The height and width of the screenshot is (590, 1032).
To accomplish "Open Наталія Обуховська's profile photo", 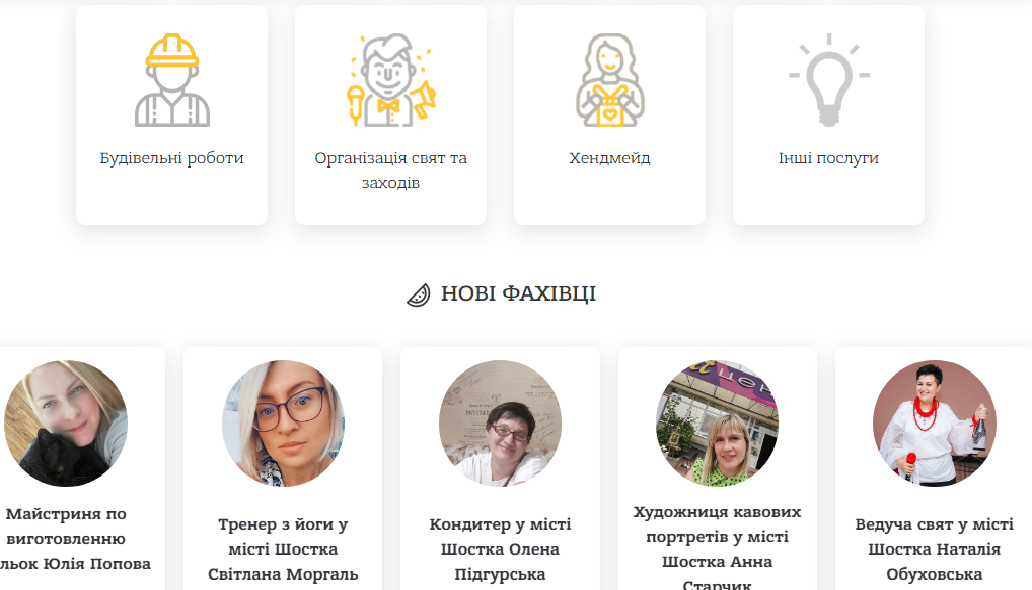I will [935, 423].
